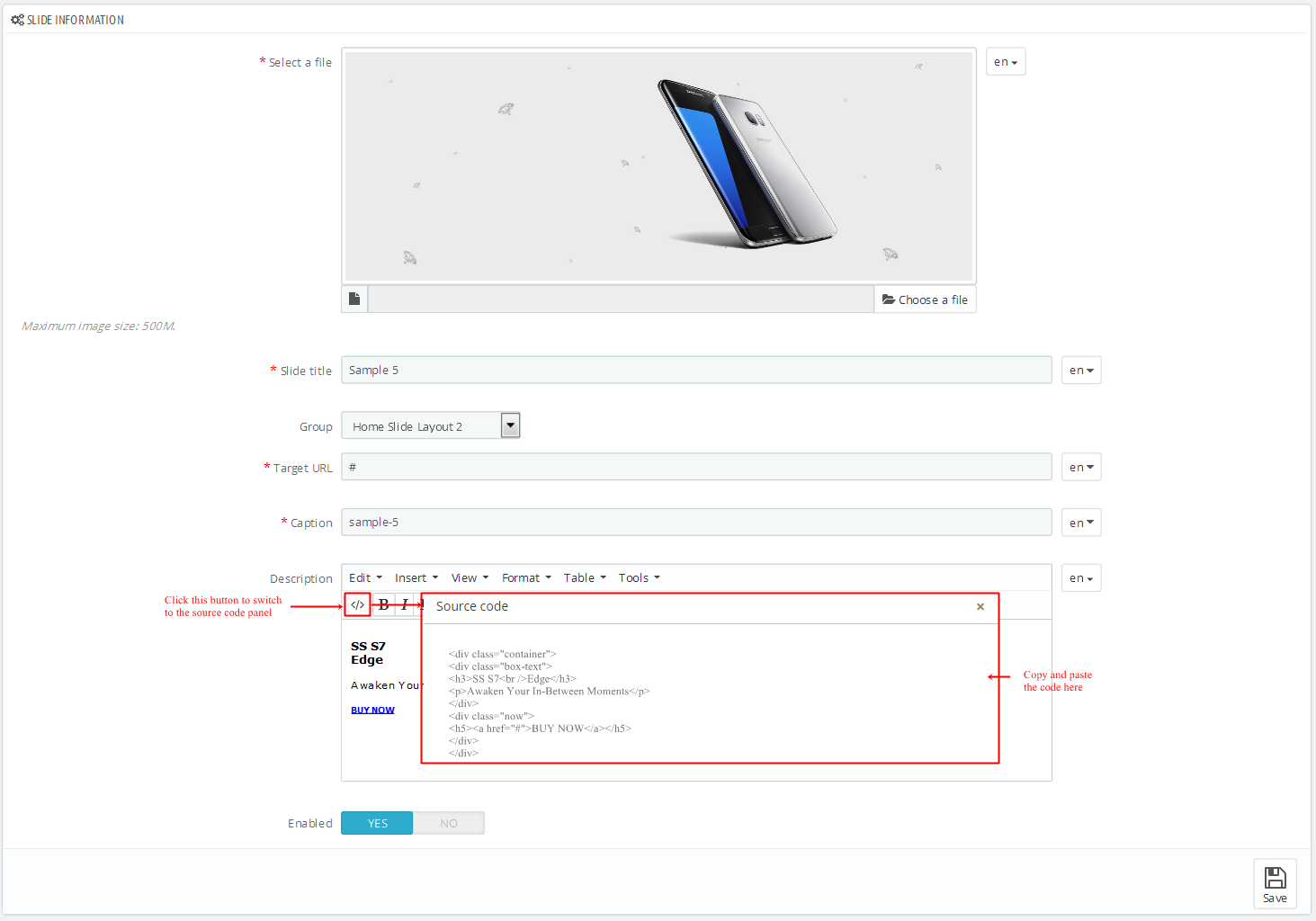Image resolution: width=1316 pixels, height=921 pixels.
Task: Open the Table menu in editor
Action: 585,578
